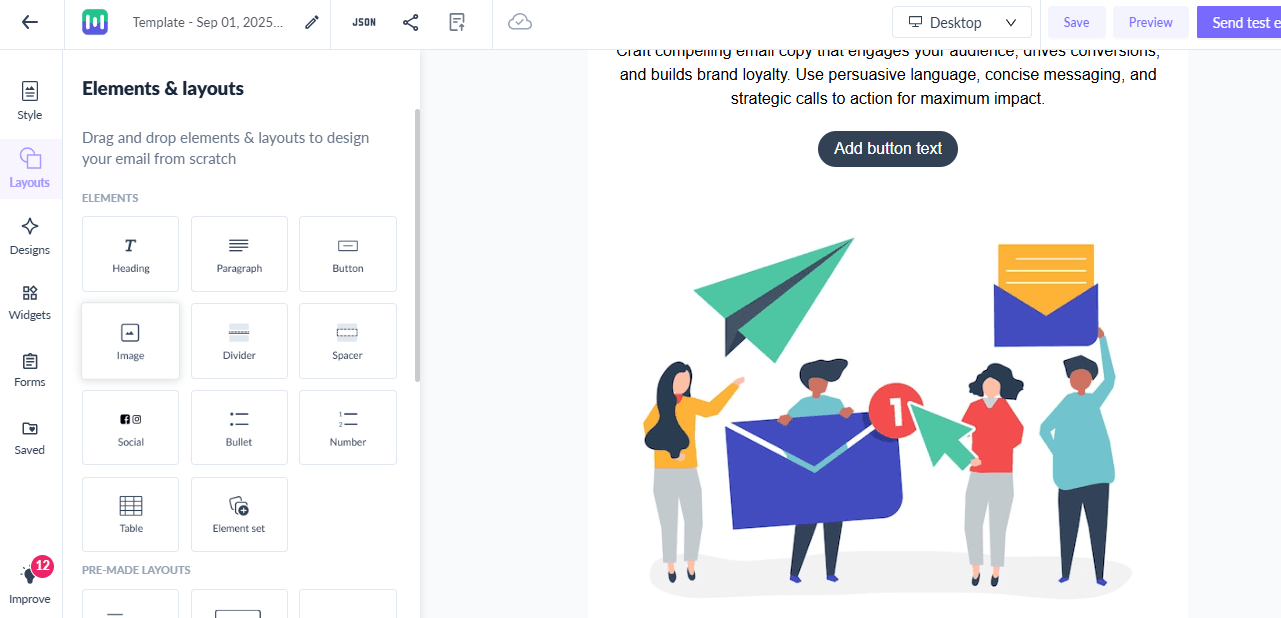Expand the Desktop view dropdown
The width and height of the screenshot is (1281, 618).
962,22
